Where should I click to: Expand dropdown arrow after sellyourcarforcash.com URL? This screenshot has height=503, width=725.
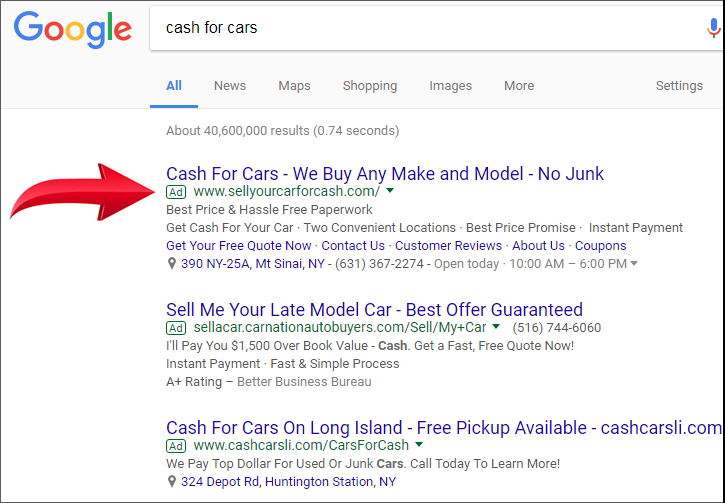click(x=390, y=190)
